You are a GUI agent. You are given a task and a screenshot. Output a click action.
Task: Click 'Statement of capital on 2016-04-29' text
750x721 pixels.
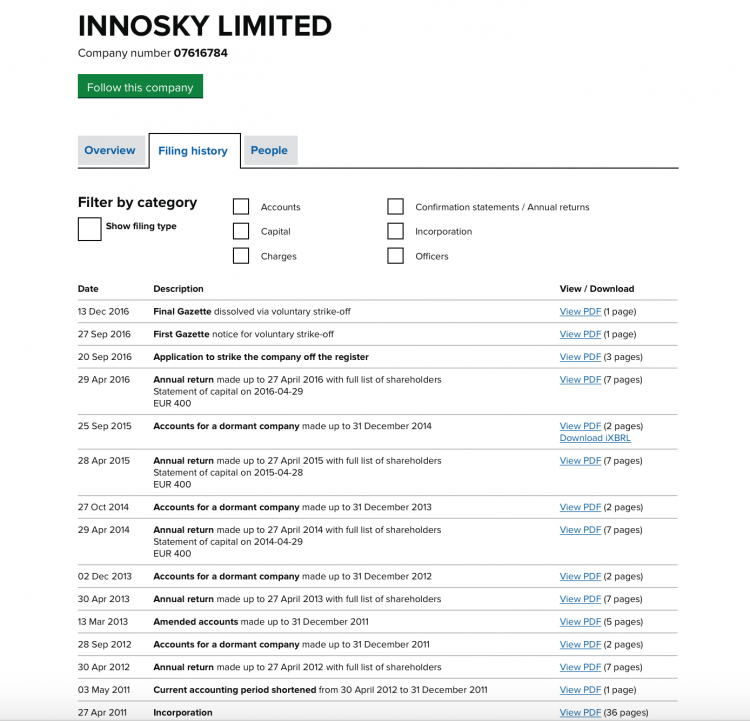(228, 391)
